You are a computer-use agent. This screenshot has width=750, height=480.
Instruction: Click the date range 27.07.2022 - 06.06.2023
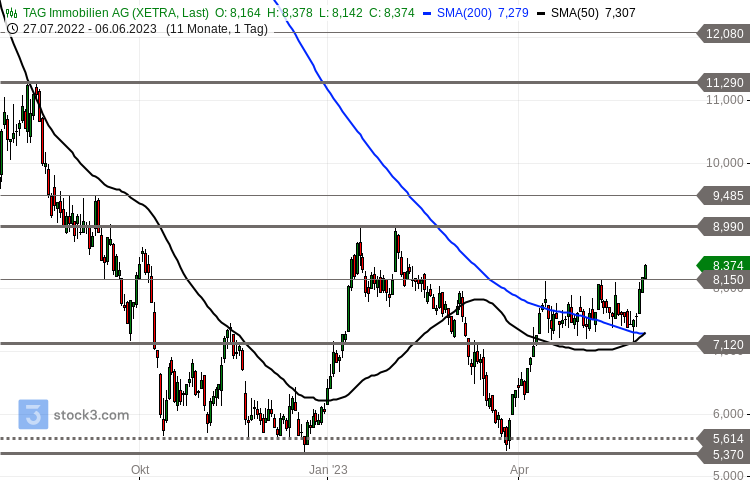pos(90,29)
